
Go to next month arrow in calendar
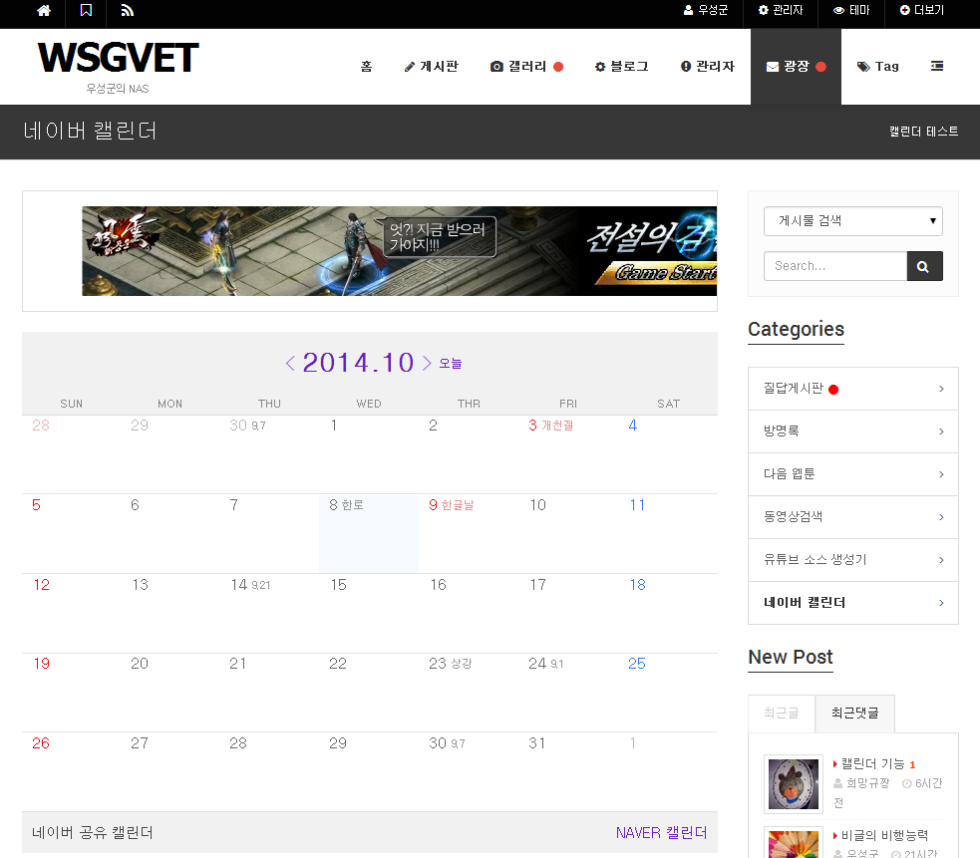427,363
